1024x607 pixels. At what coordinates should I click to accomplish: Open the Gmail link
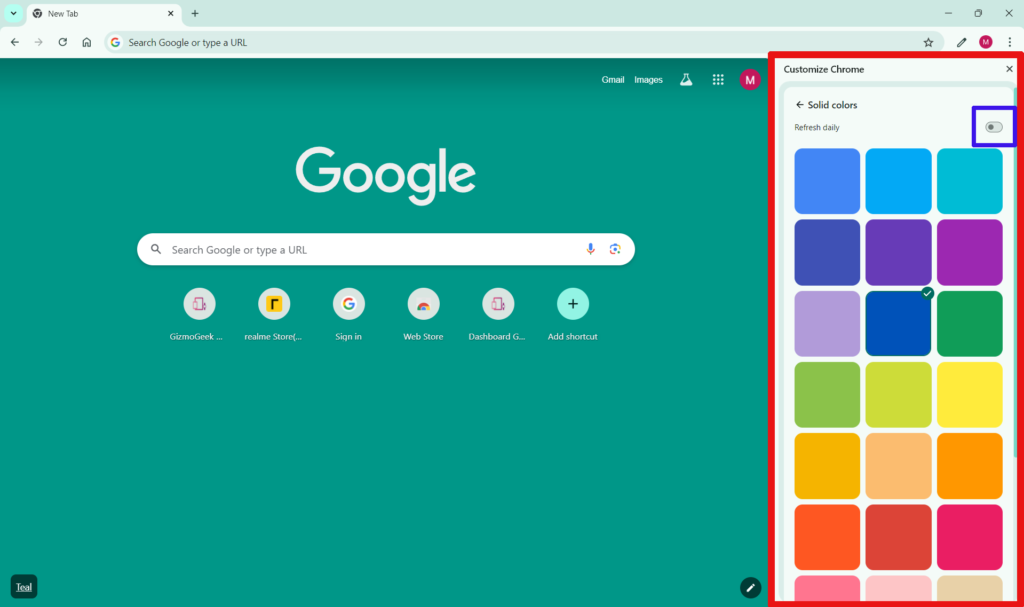click(x=613, y=80)
